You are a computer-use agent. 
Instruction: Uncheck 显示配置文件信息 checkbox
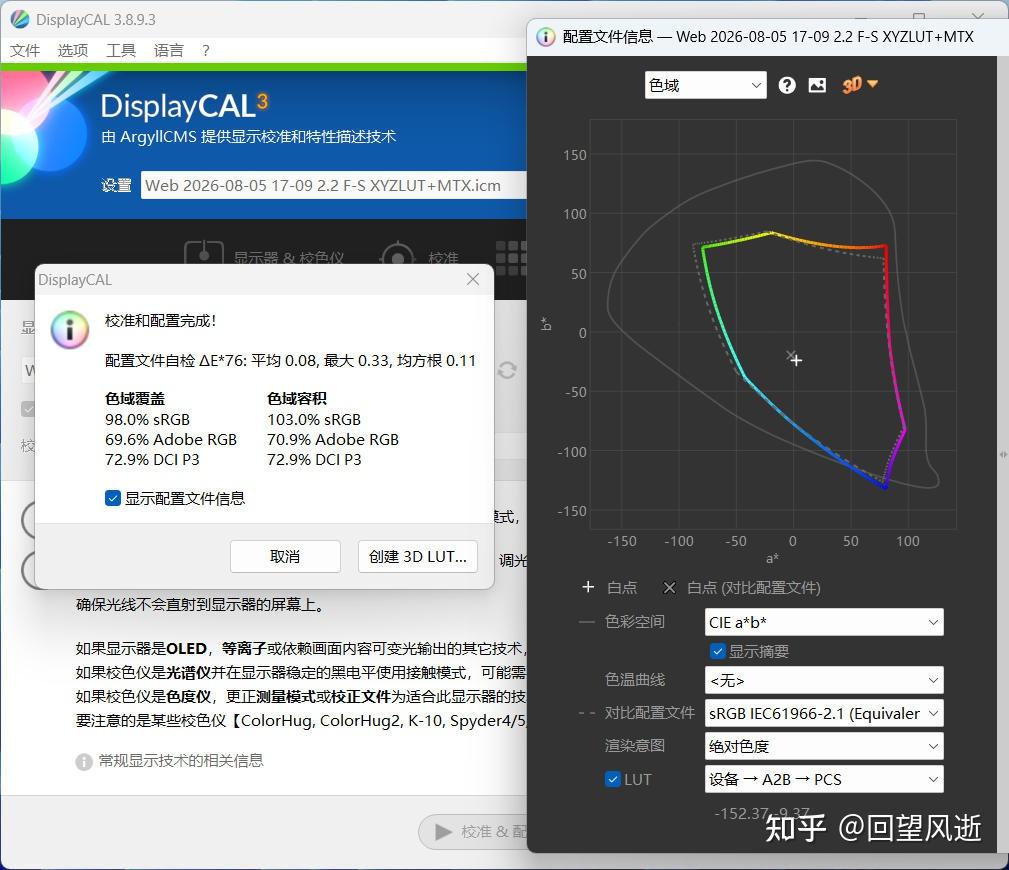coord(113,498)
